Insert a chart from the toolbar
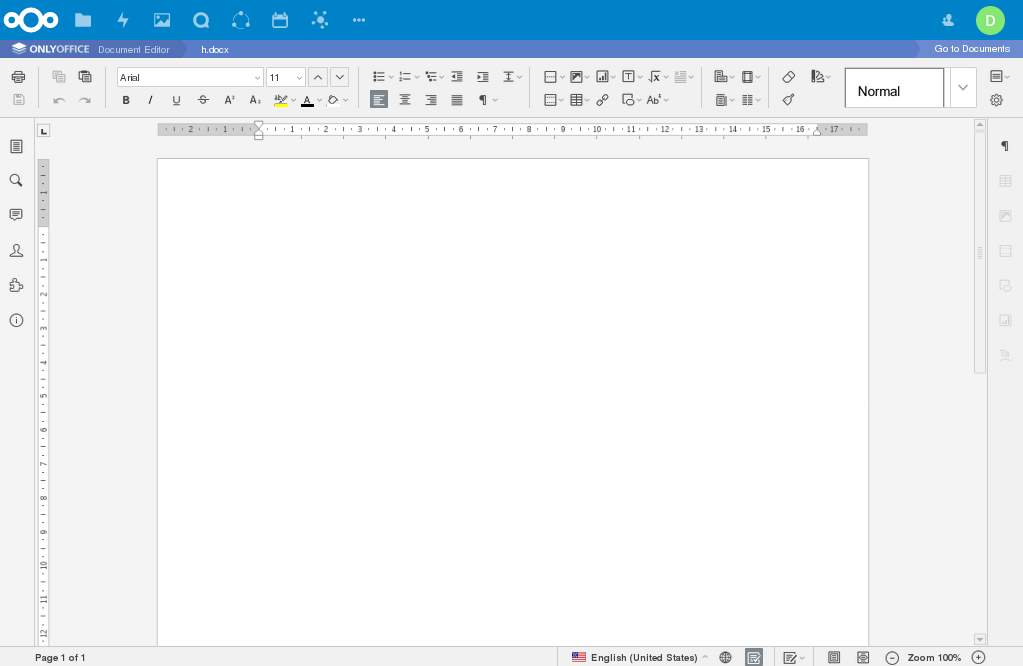Screen dimensions: 1023x666 point(603,77)
